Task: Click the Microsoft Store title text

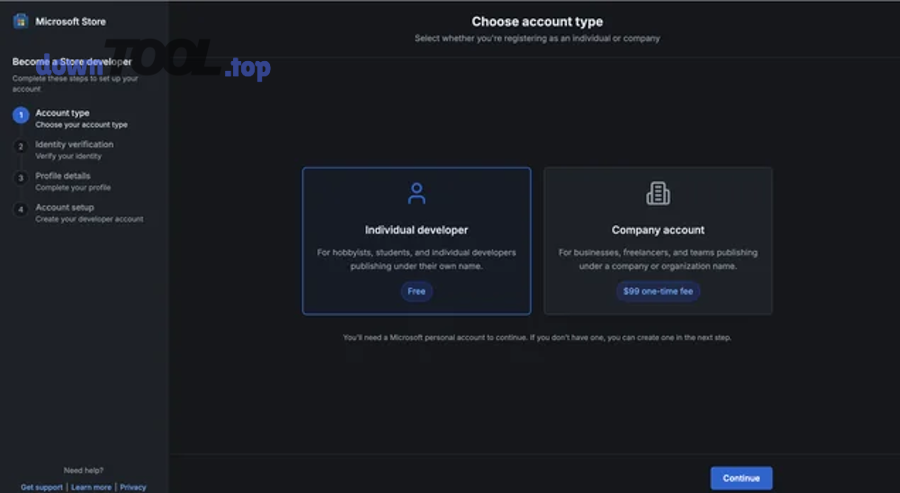Action: click(71, 22)
